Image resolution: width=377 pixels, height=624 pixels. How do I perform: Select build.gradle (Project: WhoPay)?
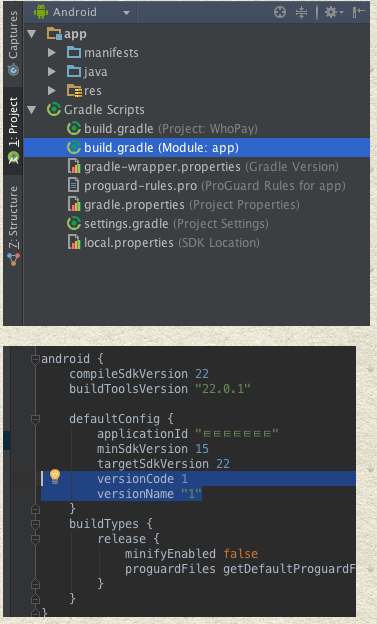162,129
